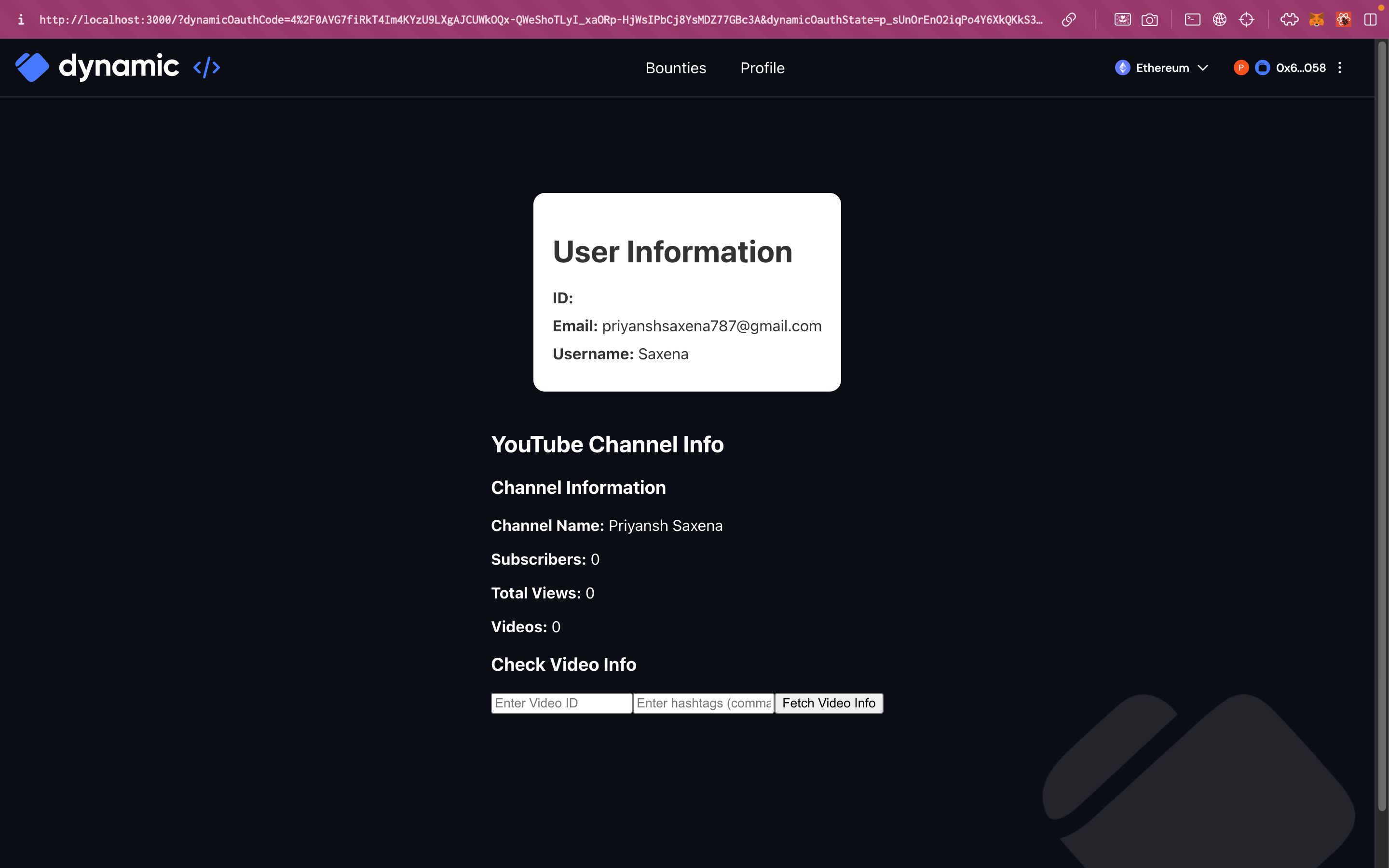Viewport: 1389px width, 868px height.
Task: Click the Dynamic logo icon
Action: [x=31, y=67]
